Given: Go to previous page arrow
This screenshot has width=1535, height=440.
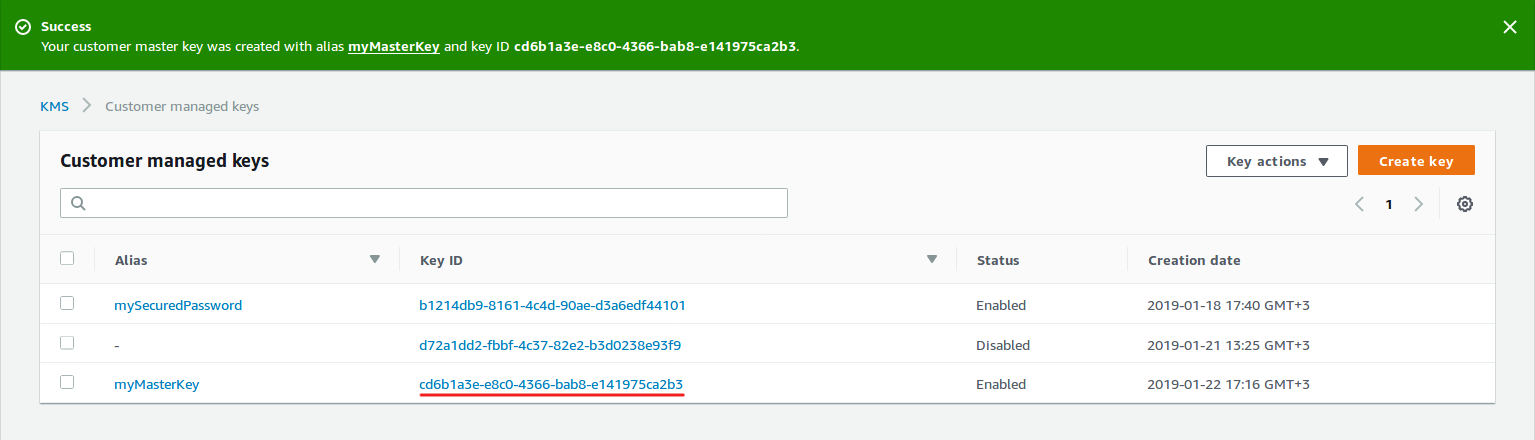Looking at the screenshot, I should pyautogui.click(x=1360, y=204).
